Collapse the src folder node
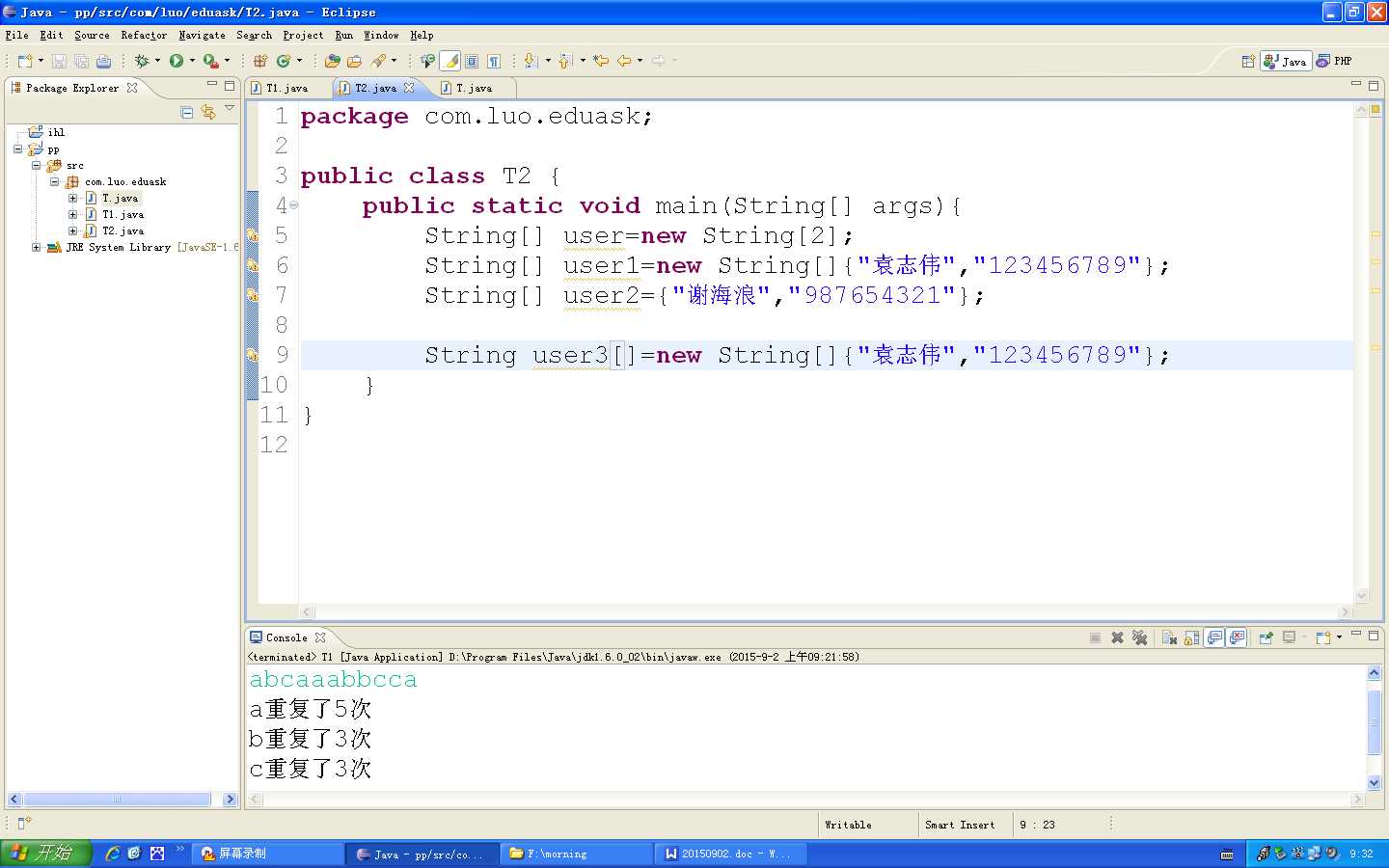 36,165
